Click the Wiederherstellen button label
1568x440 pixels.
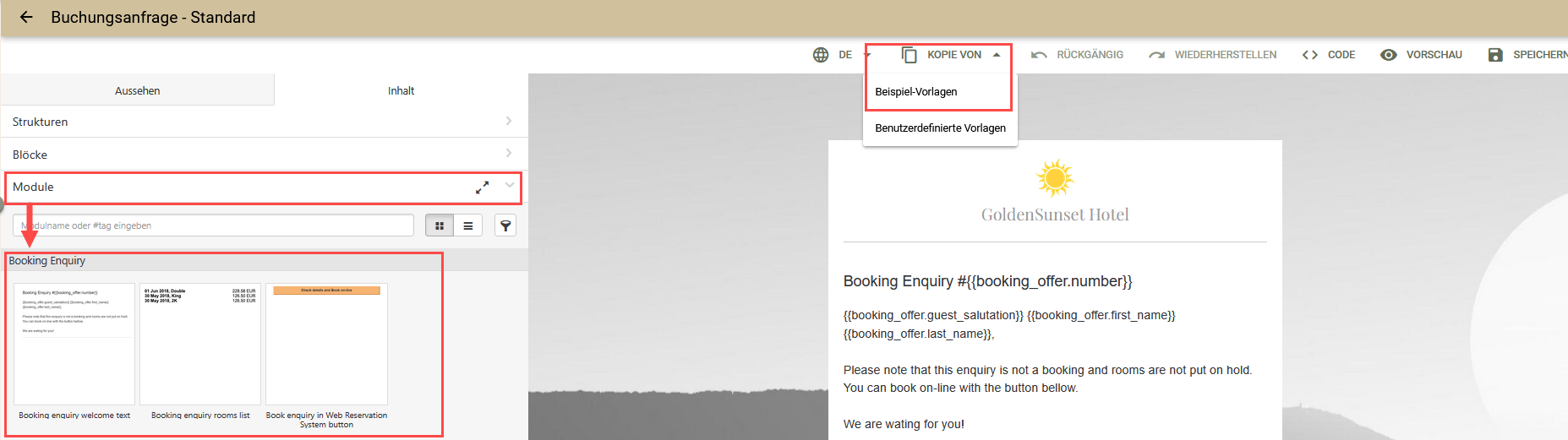pyautogui.click(x=1226, y=55)
